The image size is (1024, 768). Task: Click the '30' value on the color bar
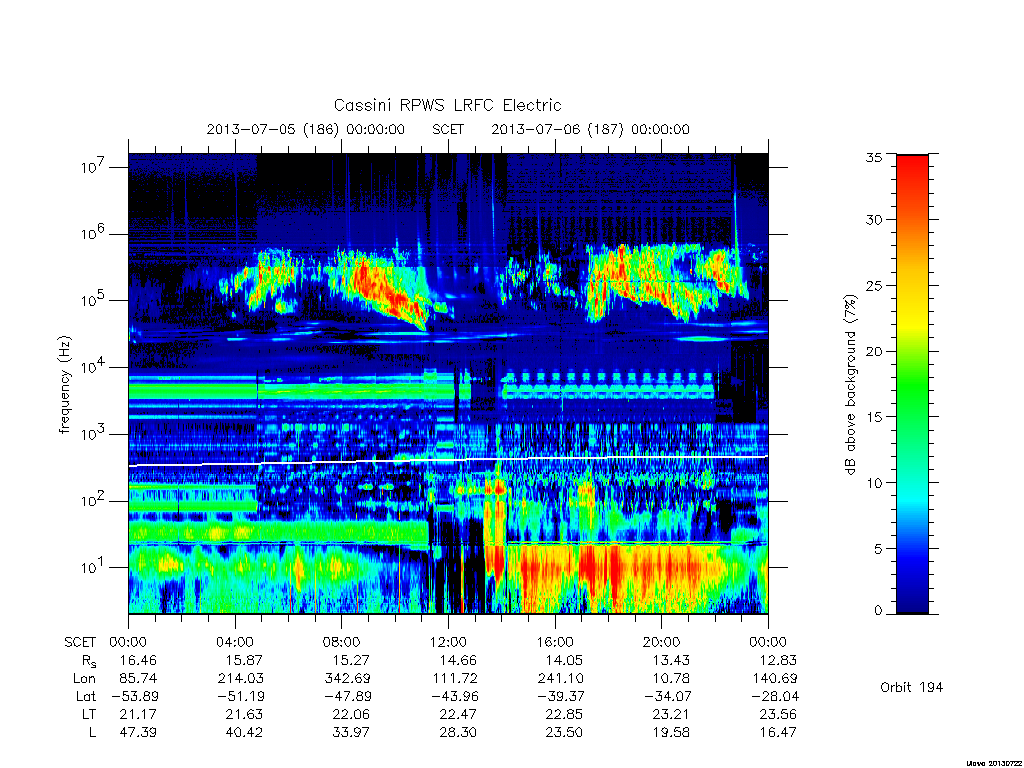874,219
